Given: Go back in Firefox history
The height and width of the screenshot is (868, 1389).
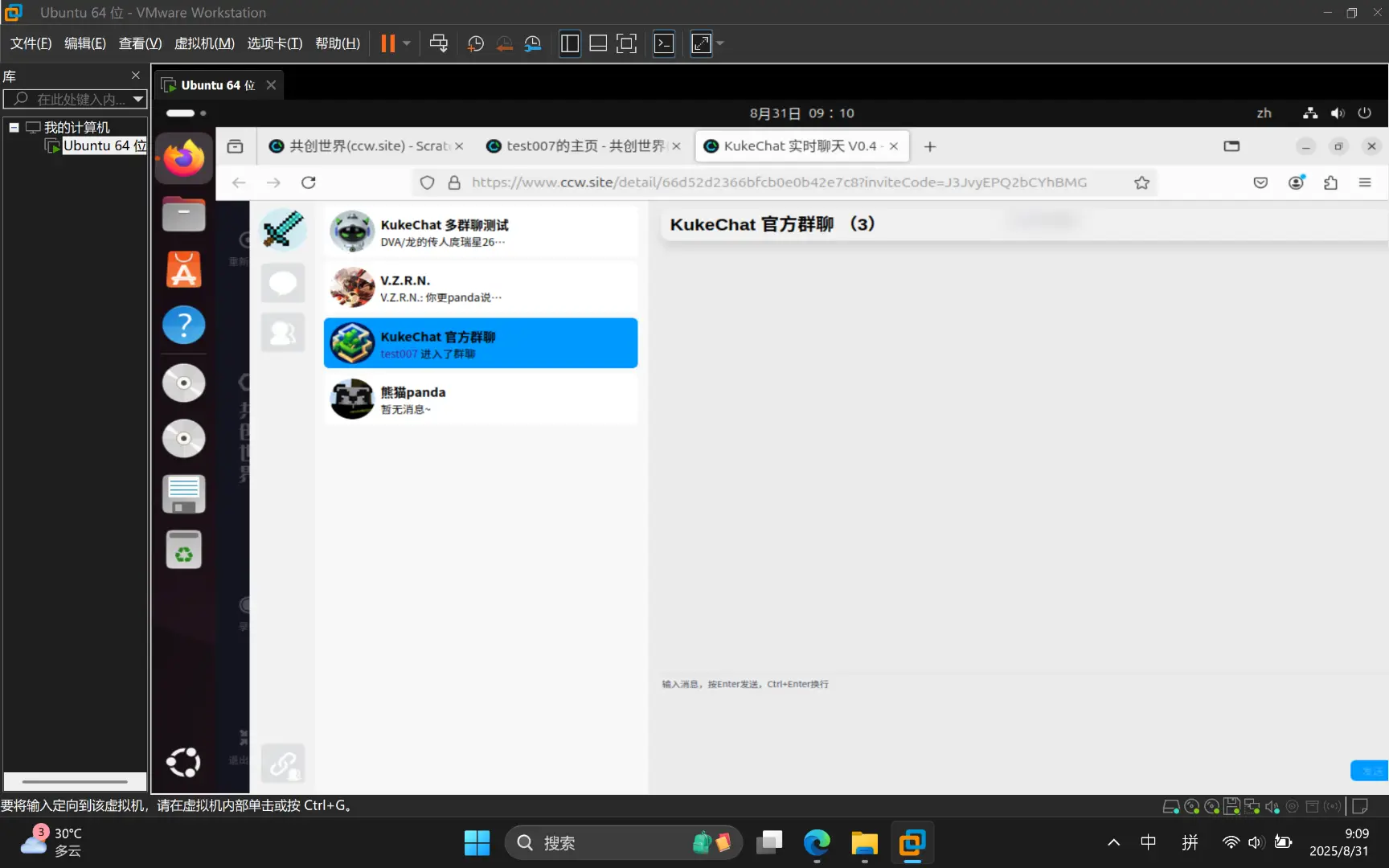Looking at the screenshot, I should (239, 182).
